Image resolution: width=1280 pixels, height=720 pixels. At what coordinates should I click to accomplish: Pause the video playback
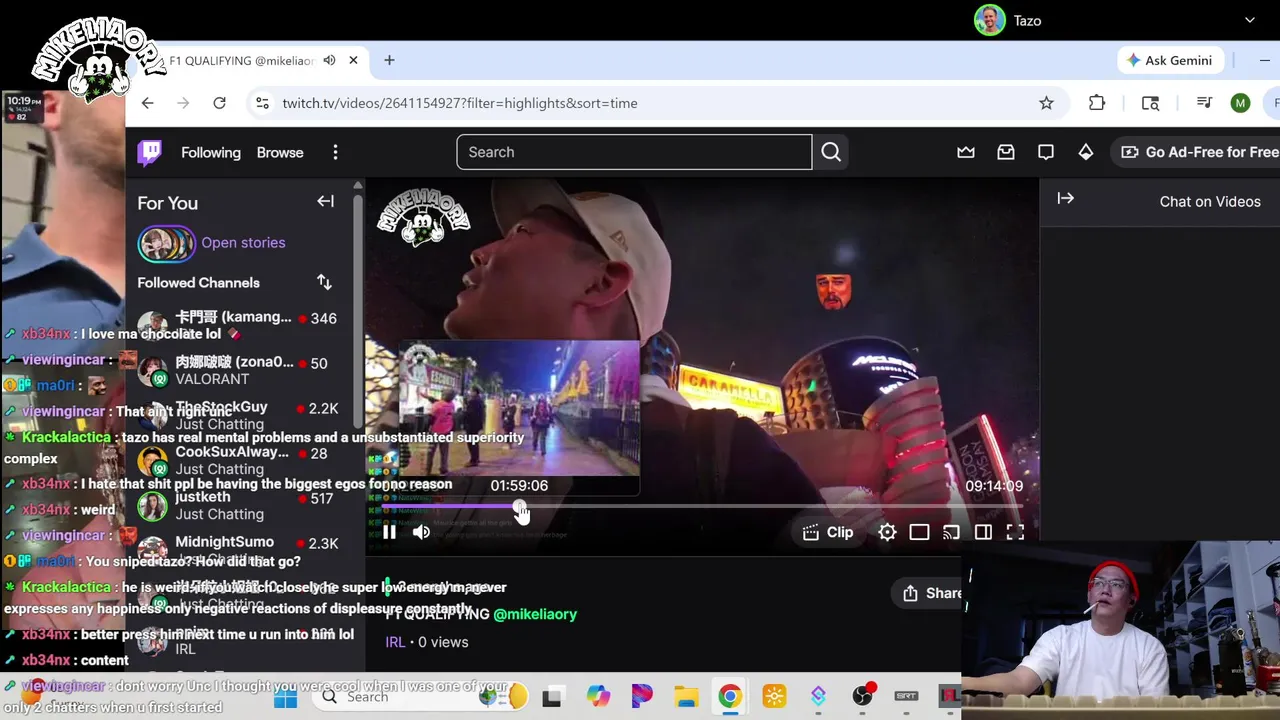pos(389,533)
